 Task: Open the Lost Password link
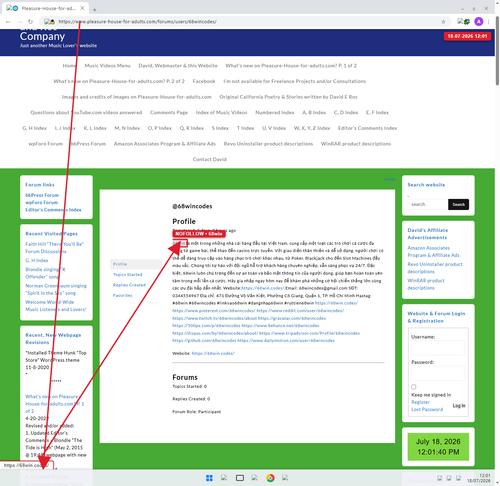(x=427, y=409)
